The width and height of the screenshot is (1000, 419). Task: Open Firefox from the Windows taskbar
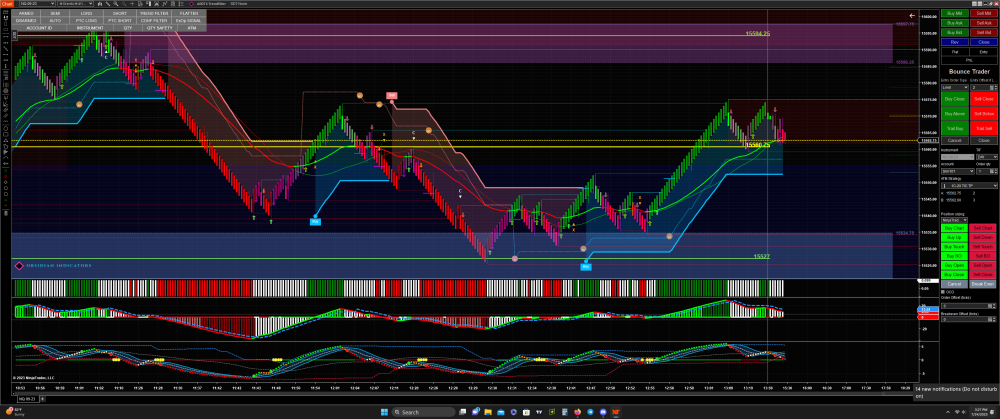coord(576,411)
